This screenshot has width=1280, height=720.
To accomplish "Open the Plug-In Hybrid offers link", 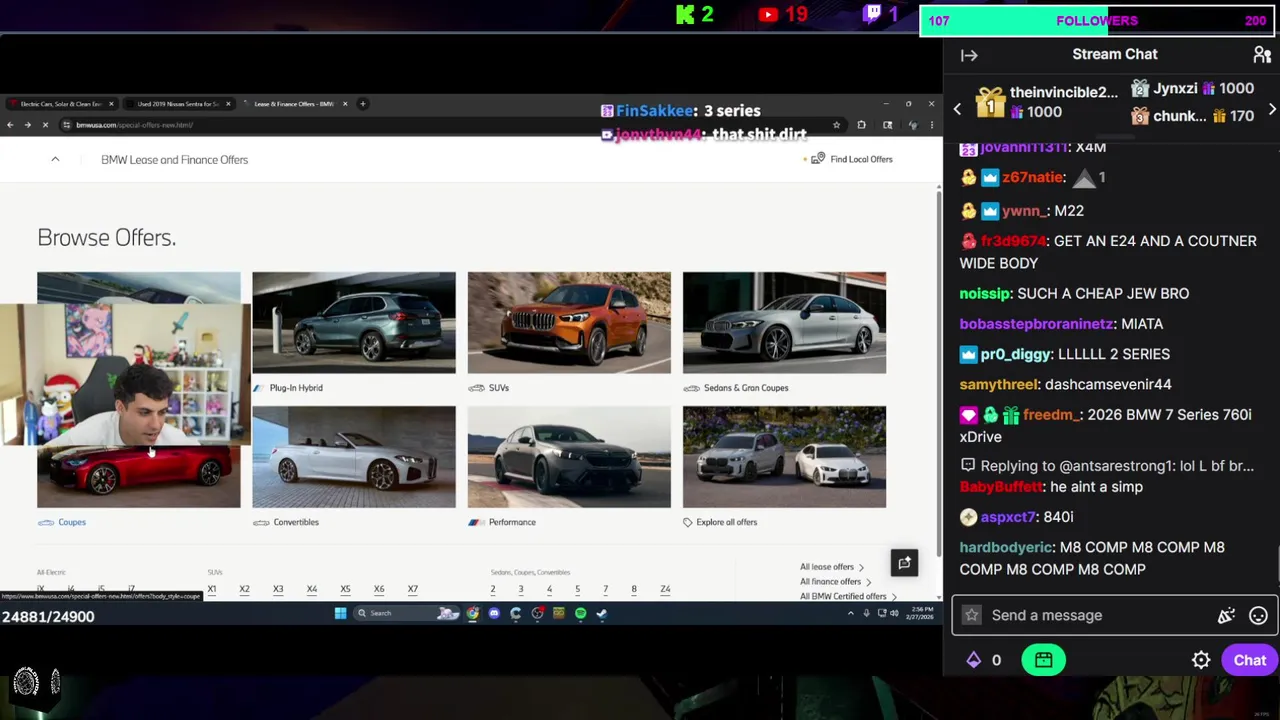I will coord(296,388).
